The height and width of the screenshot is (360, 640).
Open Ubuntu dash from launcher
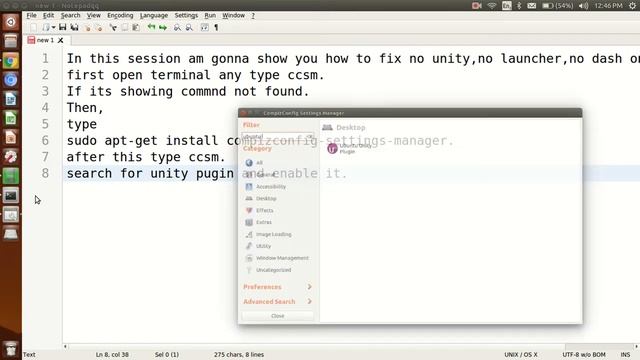(x=11, y=22)
